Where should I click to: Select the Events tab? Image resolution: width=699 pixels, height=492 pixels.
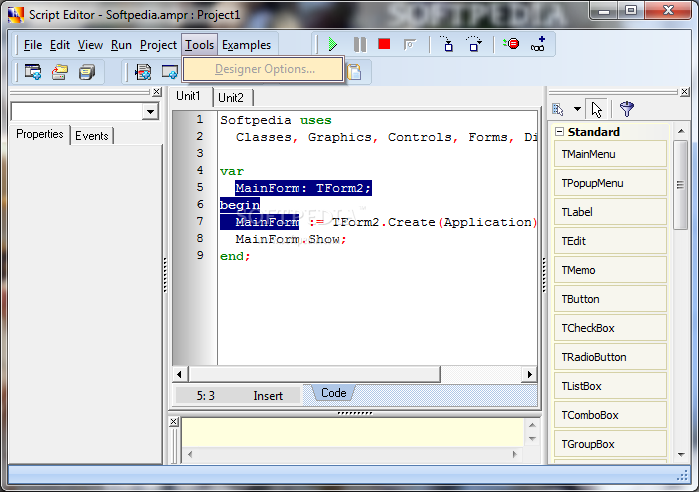pos(91,135)
